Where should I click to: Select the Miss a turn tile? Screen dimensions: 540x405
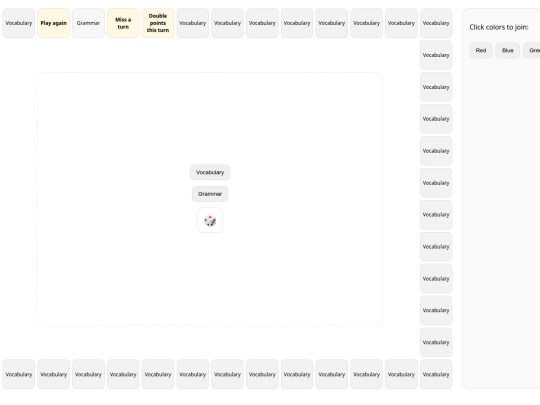tap(123, 23)
